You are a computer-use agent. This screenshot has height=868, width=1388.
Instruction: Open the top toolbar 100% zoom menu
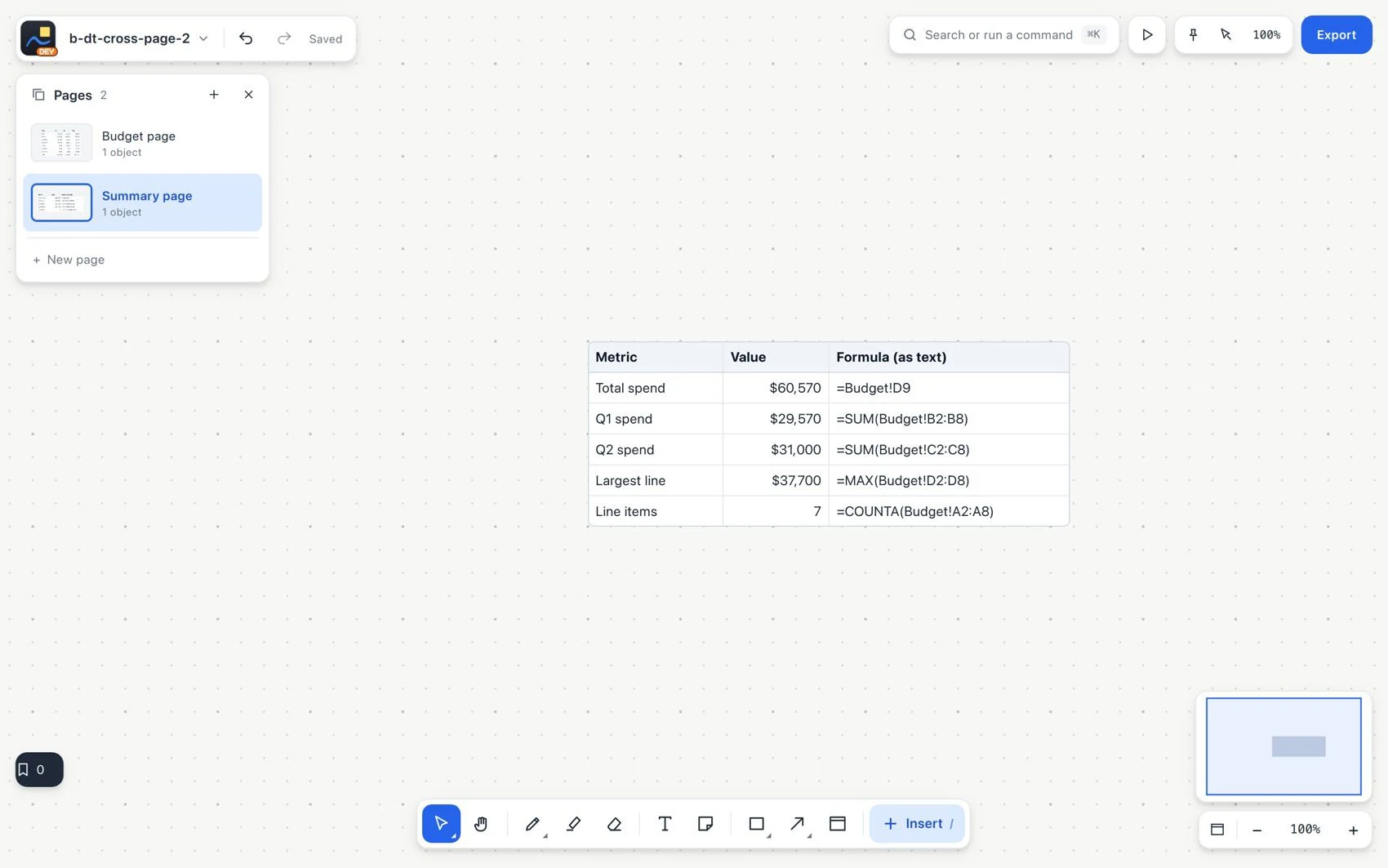1266,34
